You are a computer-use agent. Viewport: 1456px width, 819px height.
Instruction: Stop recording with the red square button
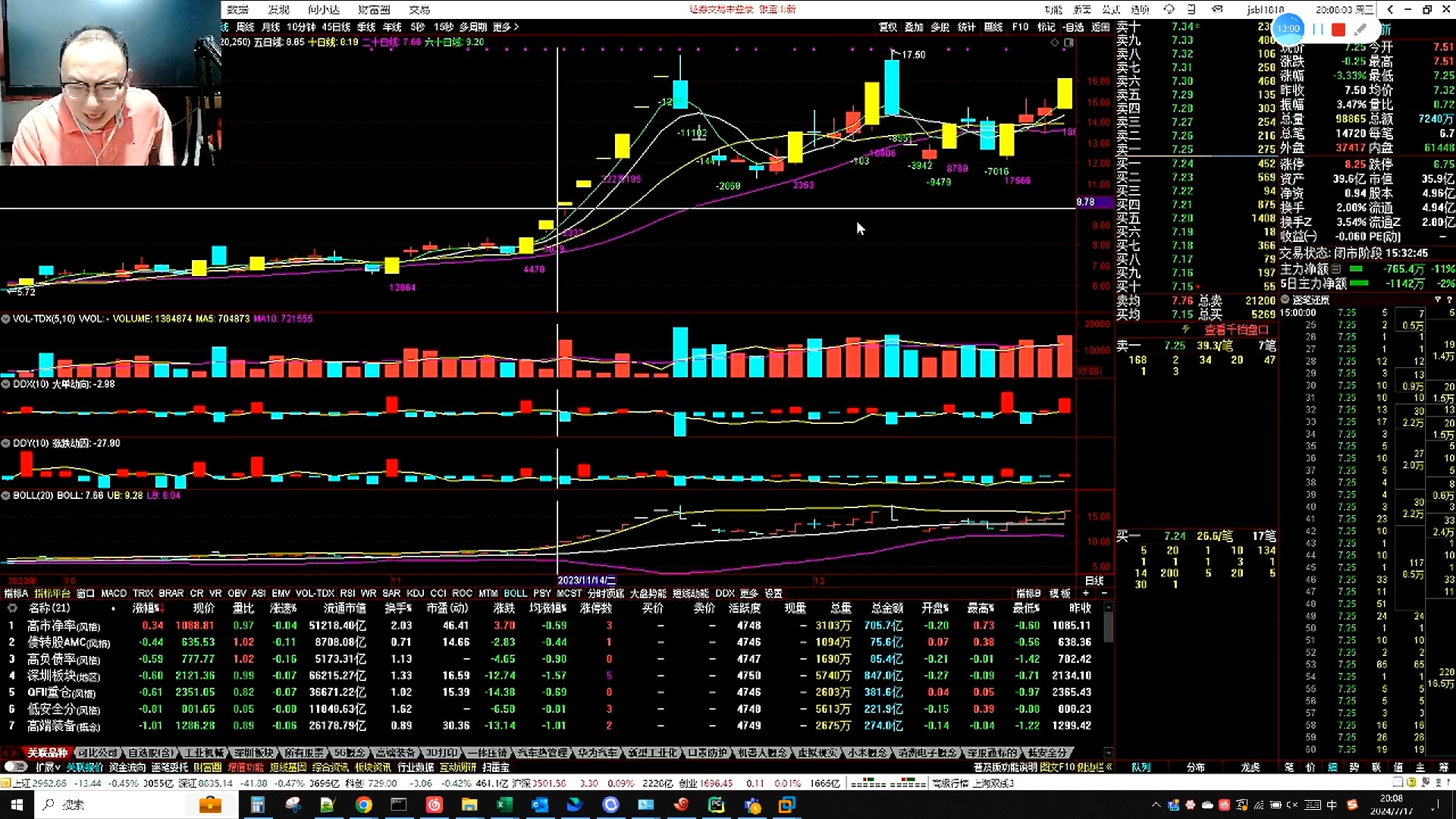[1338, 30]
